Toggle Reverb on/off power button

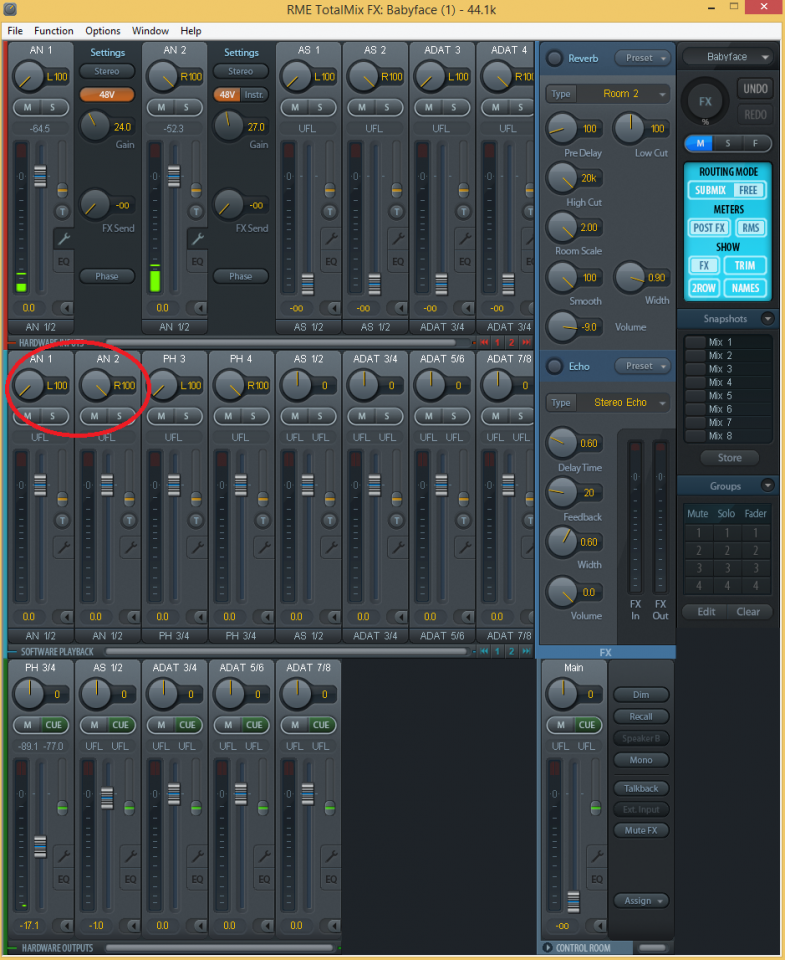coord(554,58)
